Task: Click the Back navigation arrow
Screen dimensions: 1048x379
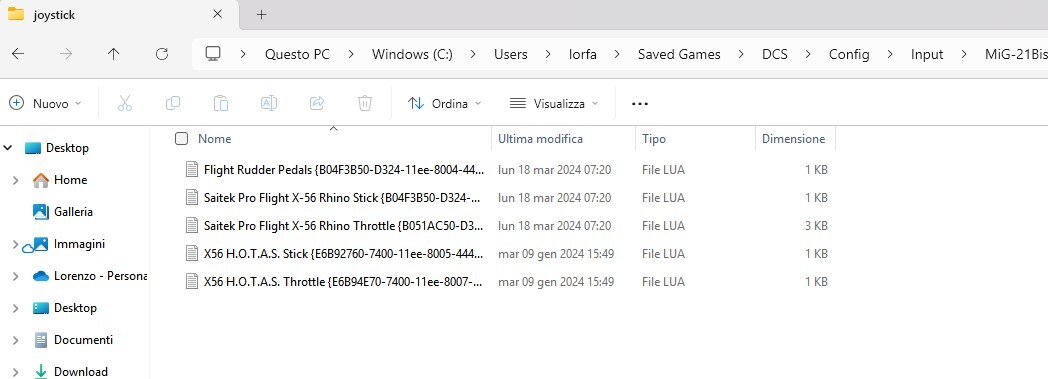Action: (18, 54)
